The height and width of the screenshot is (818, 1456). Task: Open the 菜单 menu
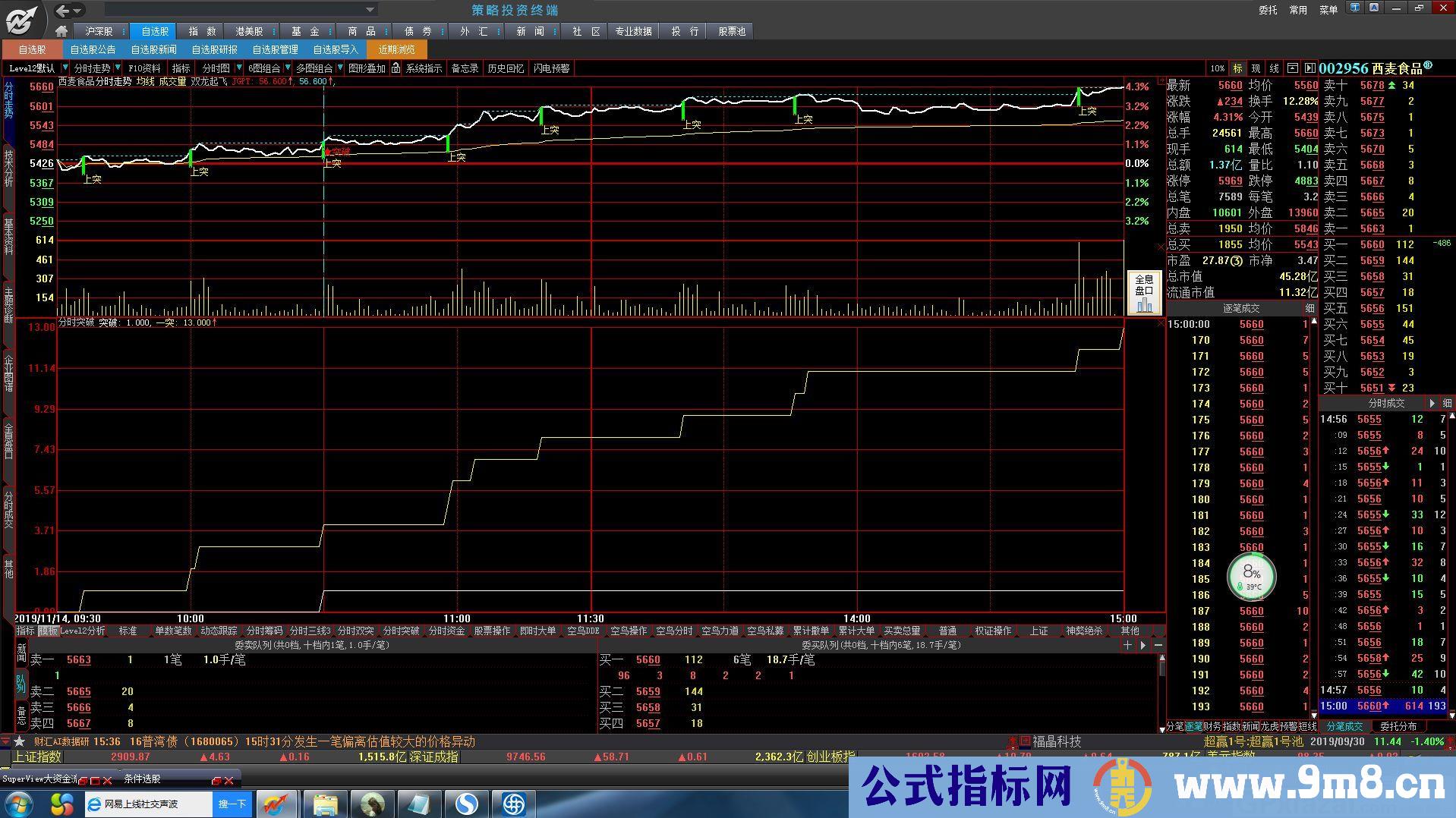pyautogui.click(x=1328, y=10)
